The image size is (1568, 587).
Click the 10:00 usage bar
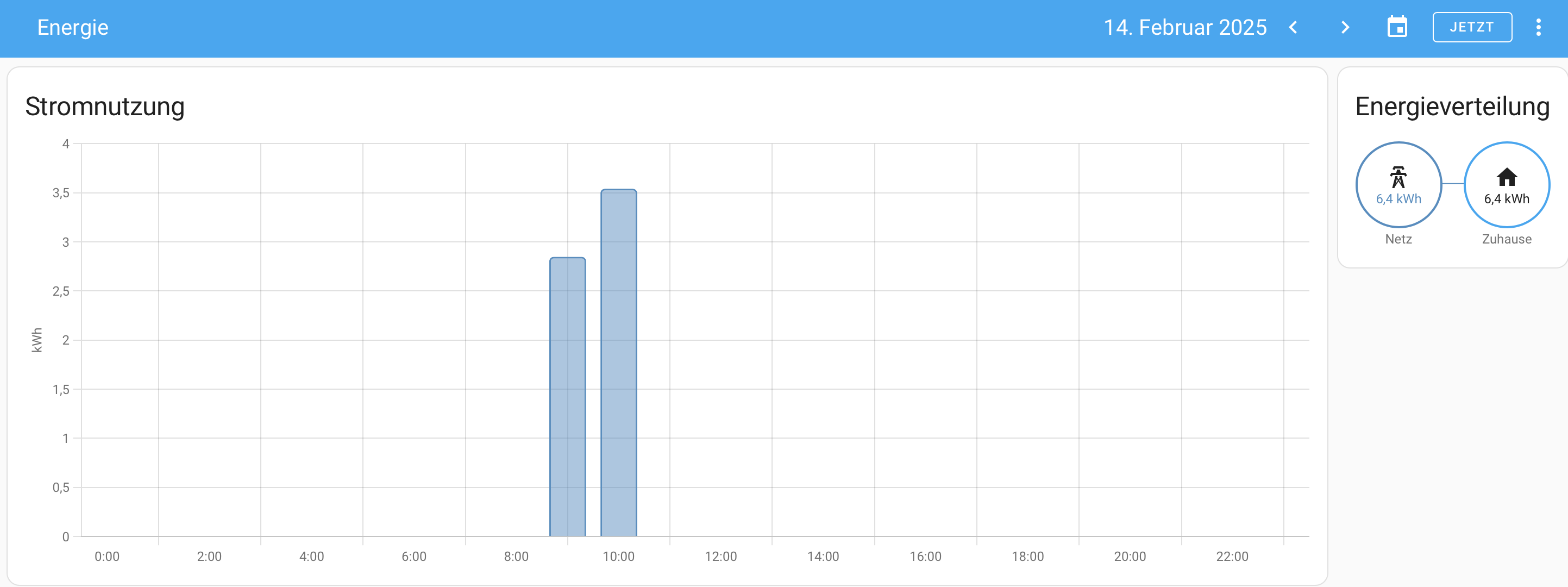pyautogui.click(x=618, y=363)
